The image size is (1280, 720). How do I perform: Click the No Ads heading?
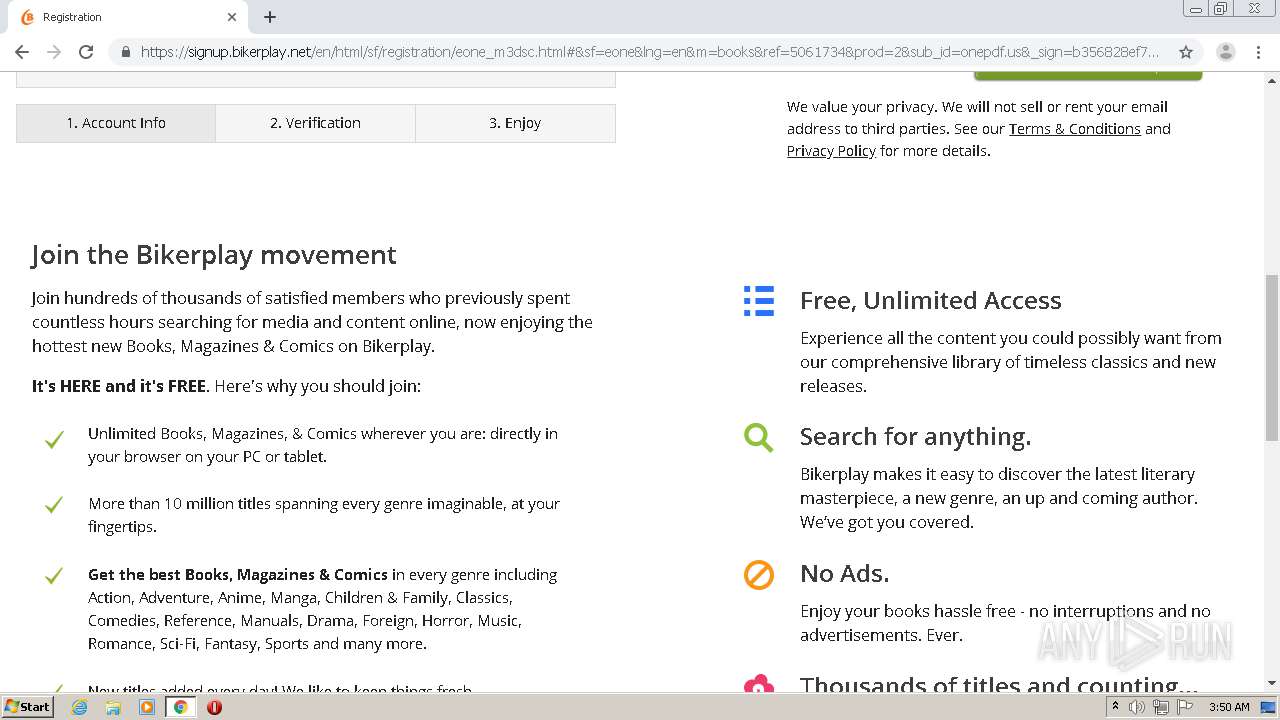coord(844,574)
